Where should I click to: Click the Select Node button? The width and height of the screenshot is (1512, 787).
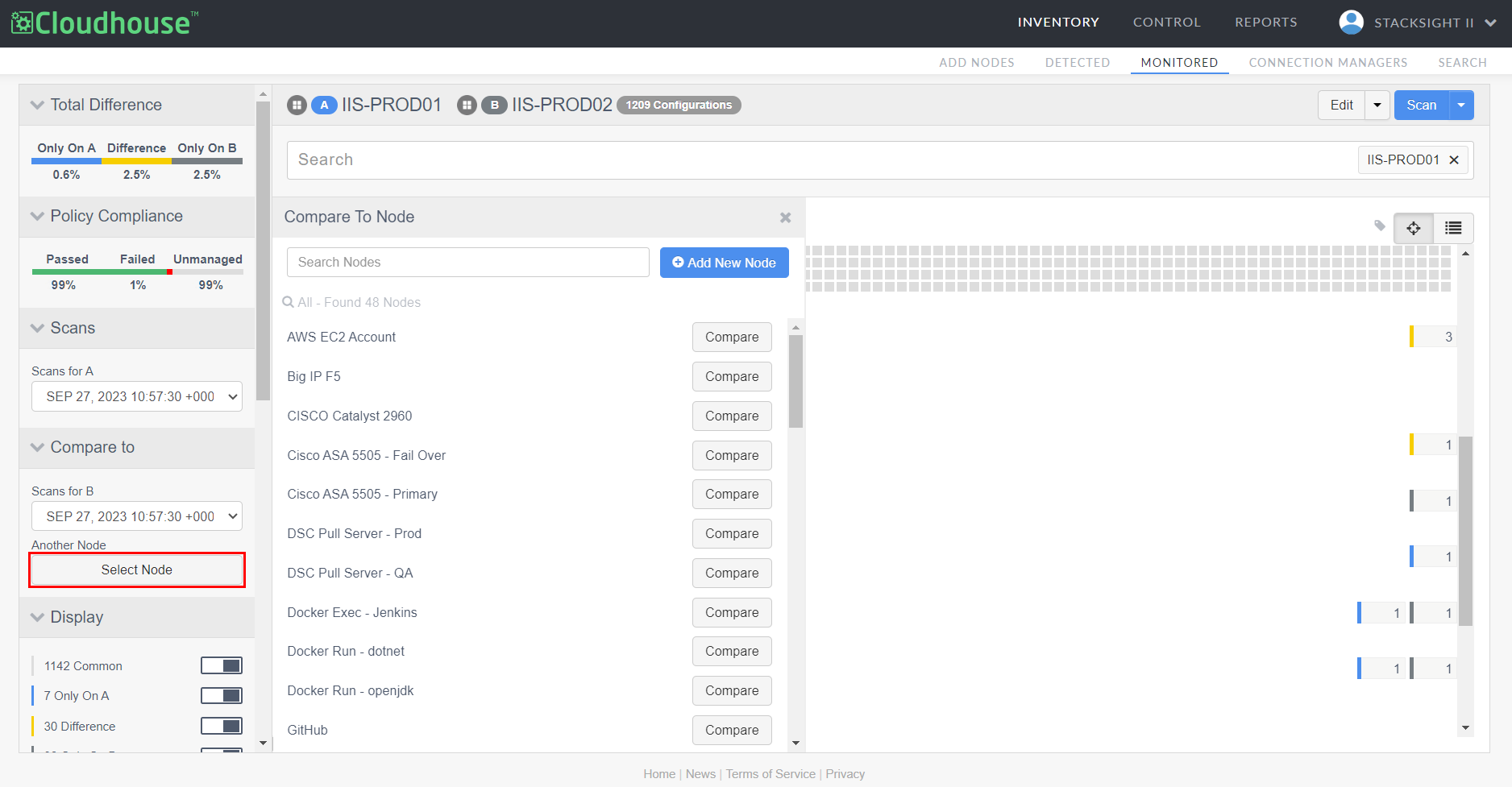coord(137,570)
